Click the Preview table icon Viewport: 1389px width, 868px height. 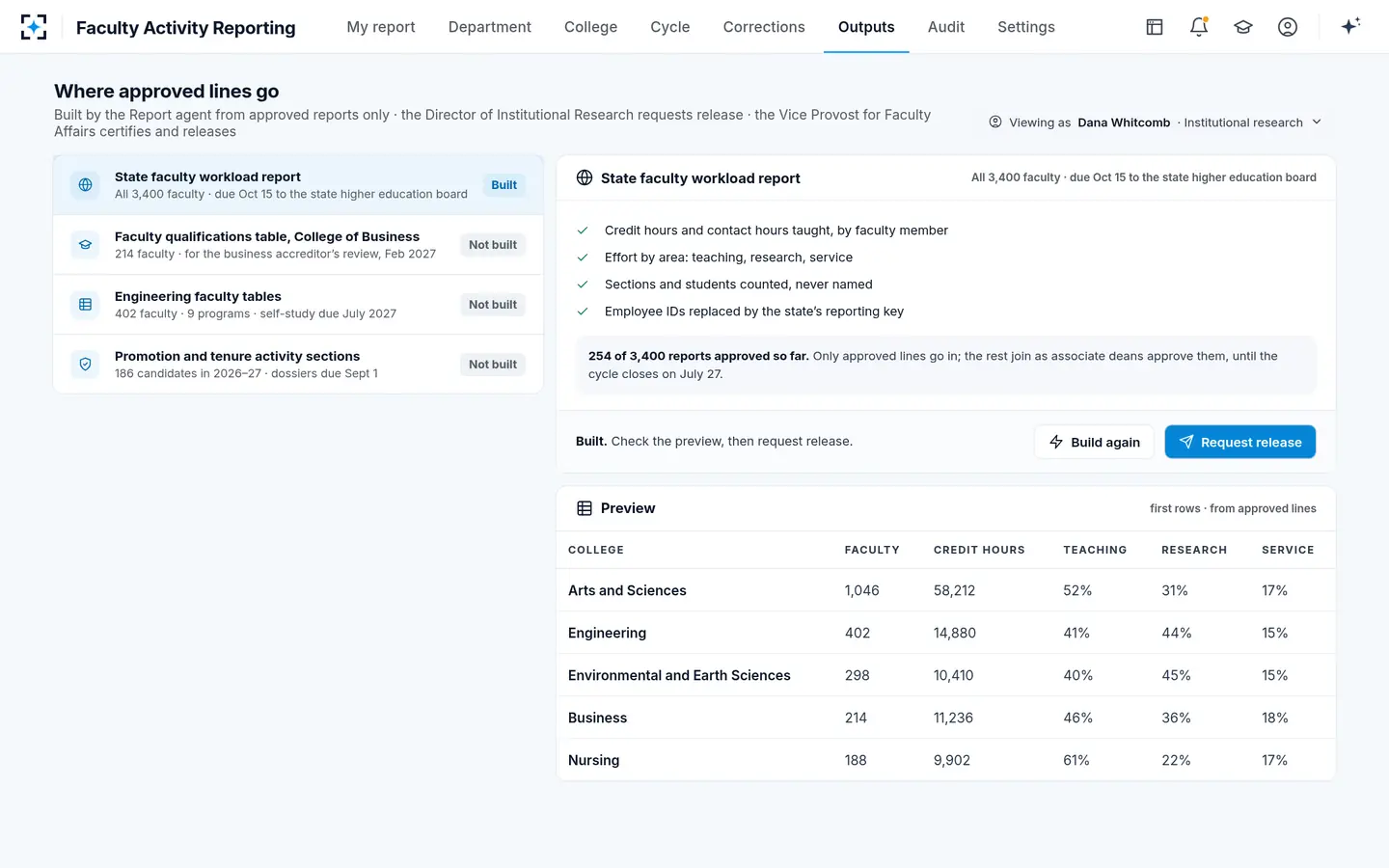(x=585, y=508)
